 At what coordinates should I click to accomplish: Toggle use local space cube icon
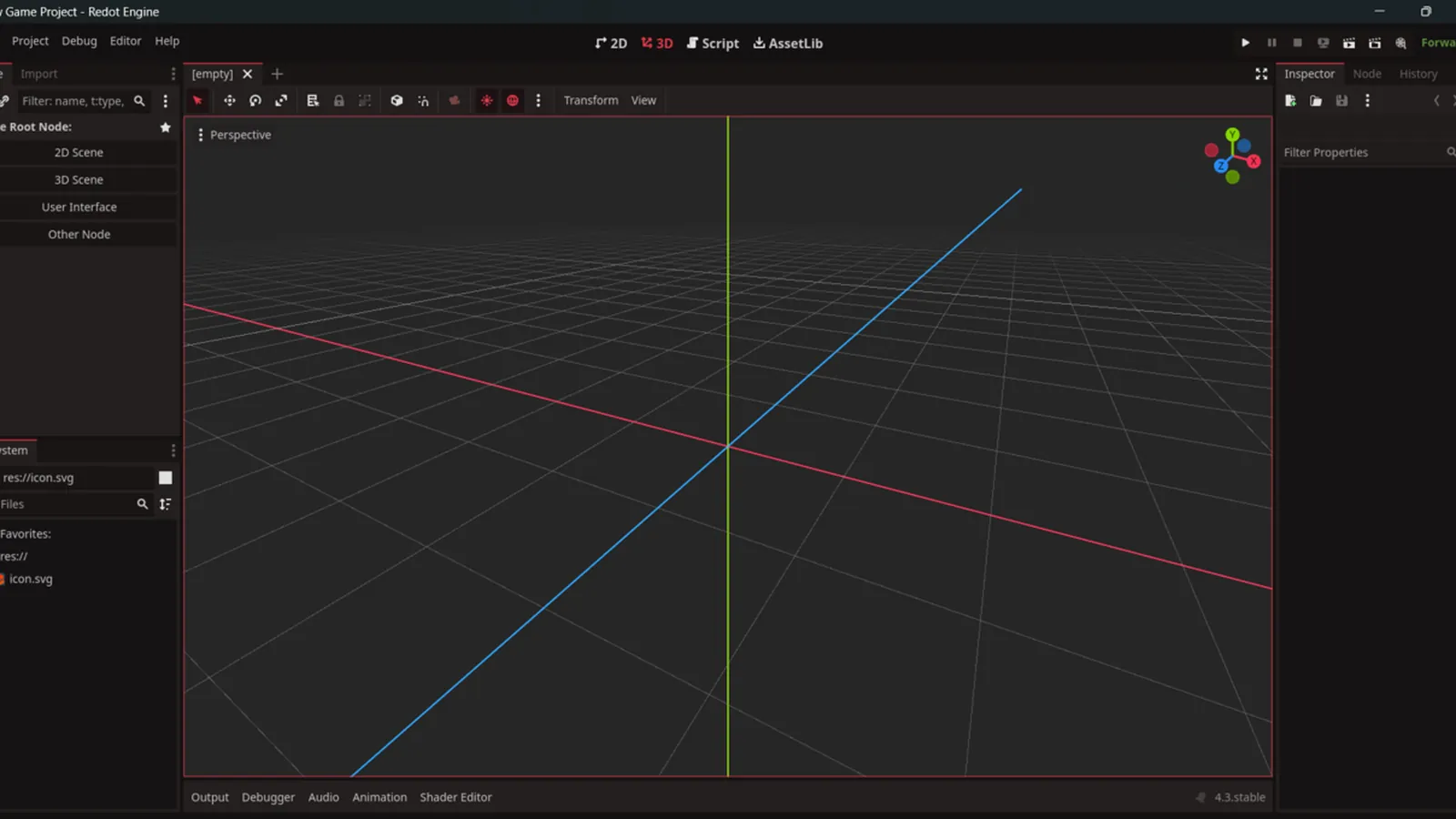coord(397,100)
